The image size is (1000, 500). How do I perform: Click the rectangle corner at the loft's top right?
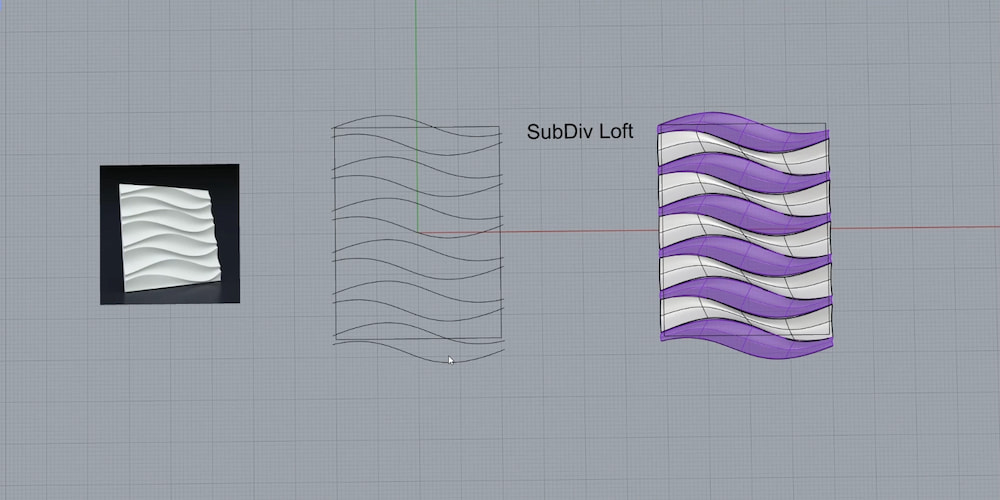tap(826, 125)
